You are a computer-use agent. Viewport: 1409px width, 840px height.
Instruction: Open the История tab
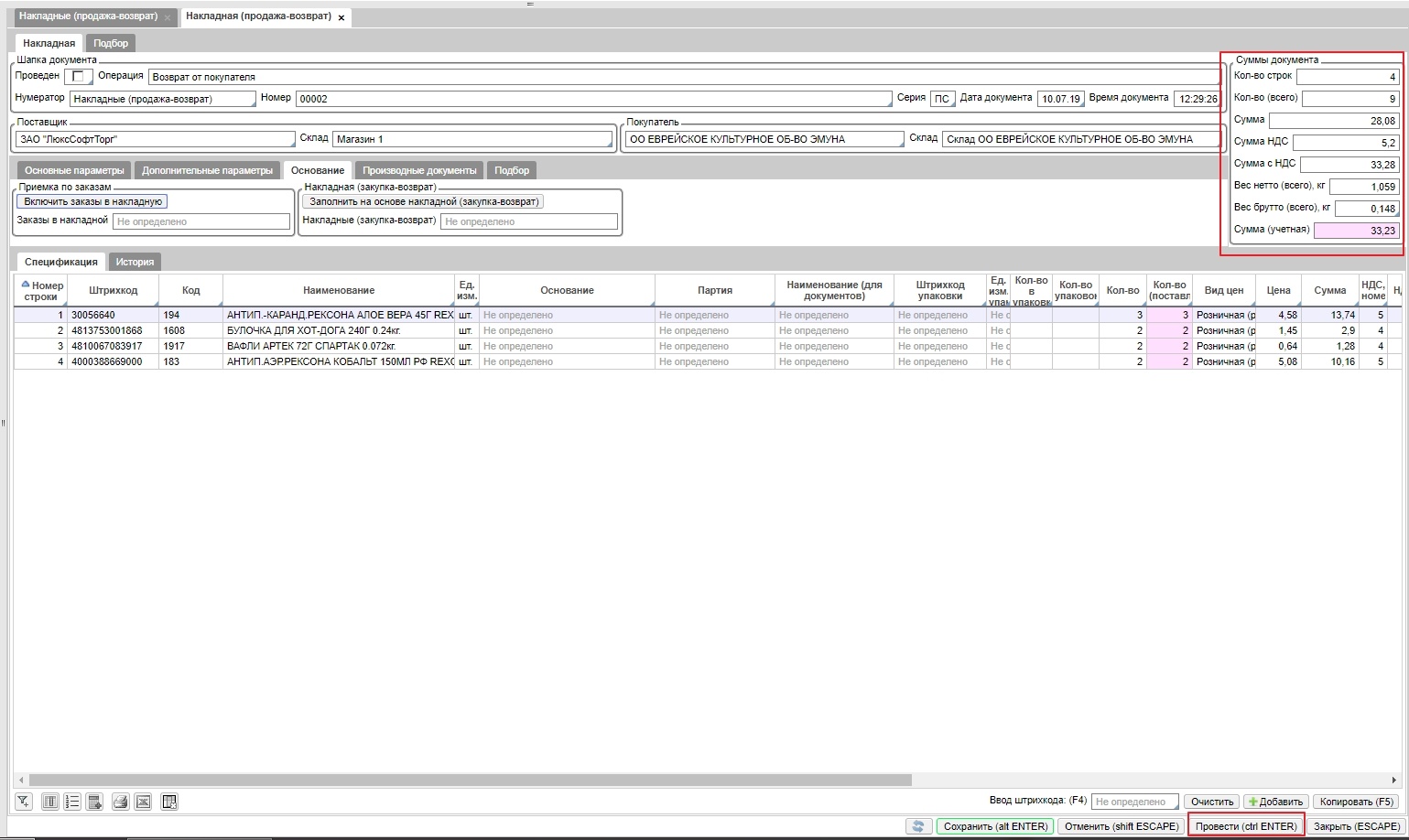pyautogui.click(x=135, y=262)
